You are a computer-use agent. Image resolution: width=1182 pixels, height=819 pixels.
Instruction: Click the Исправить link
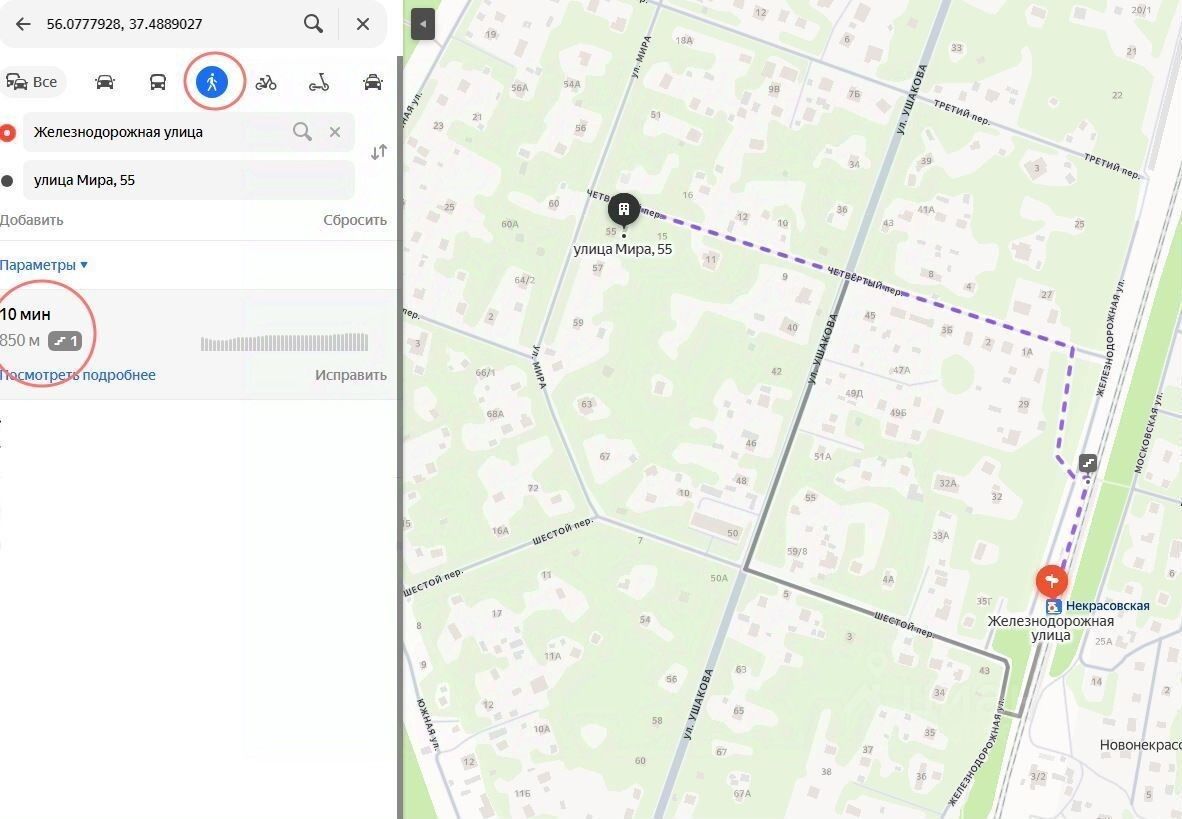click(x=351, y=375)
